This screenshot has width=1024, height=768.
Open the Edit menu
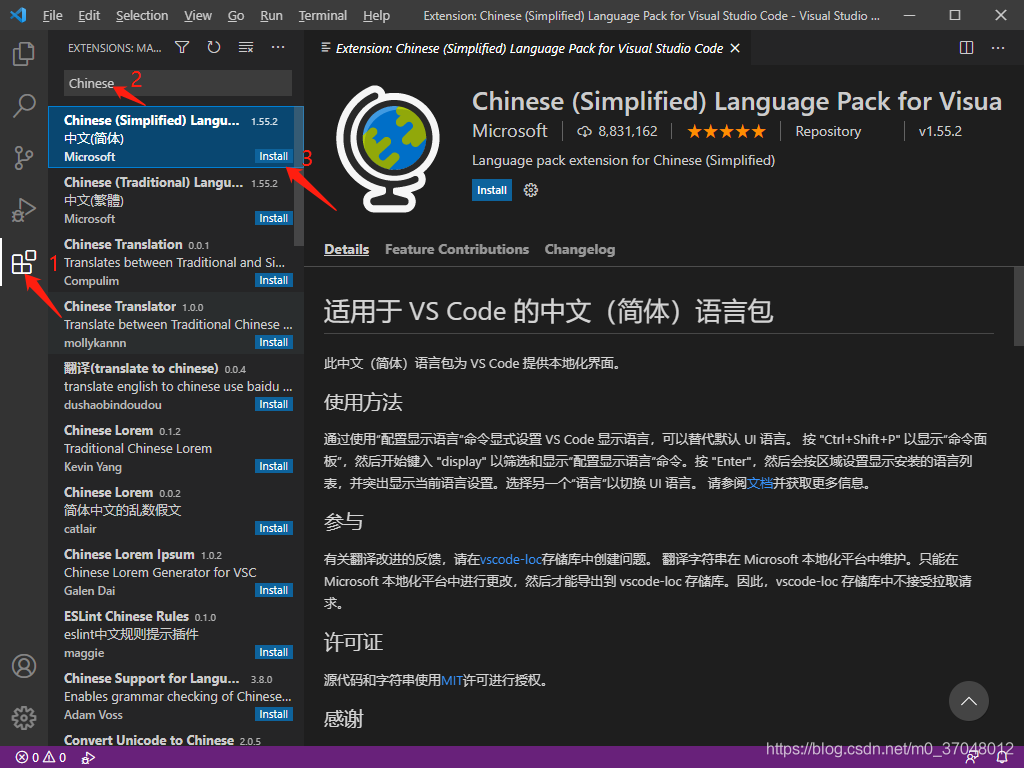pos(89,15)
